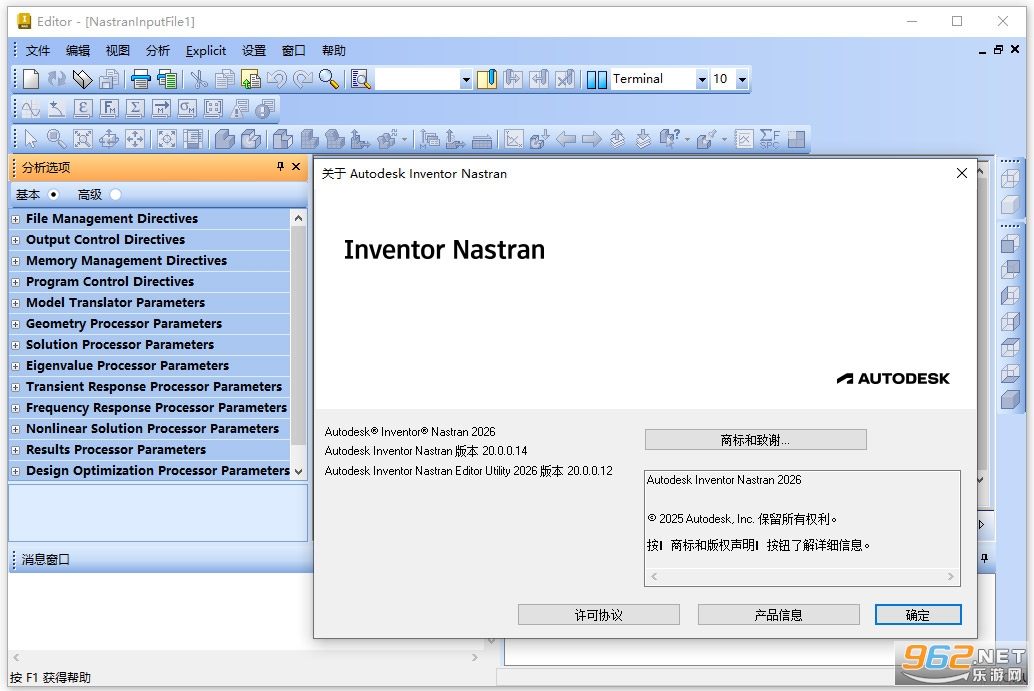Click 确定 to close the about dialog

click(918, 615)
